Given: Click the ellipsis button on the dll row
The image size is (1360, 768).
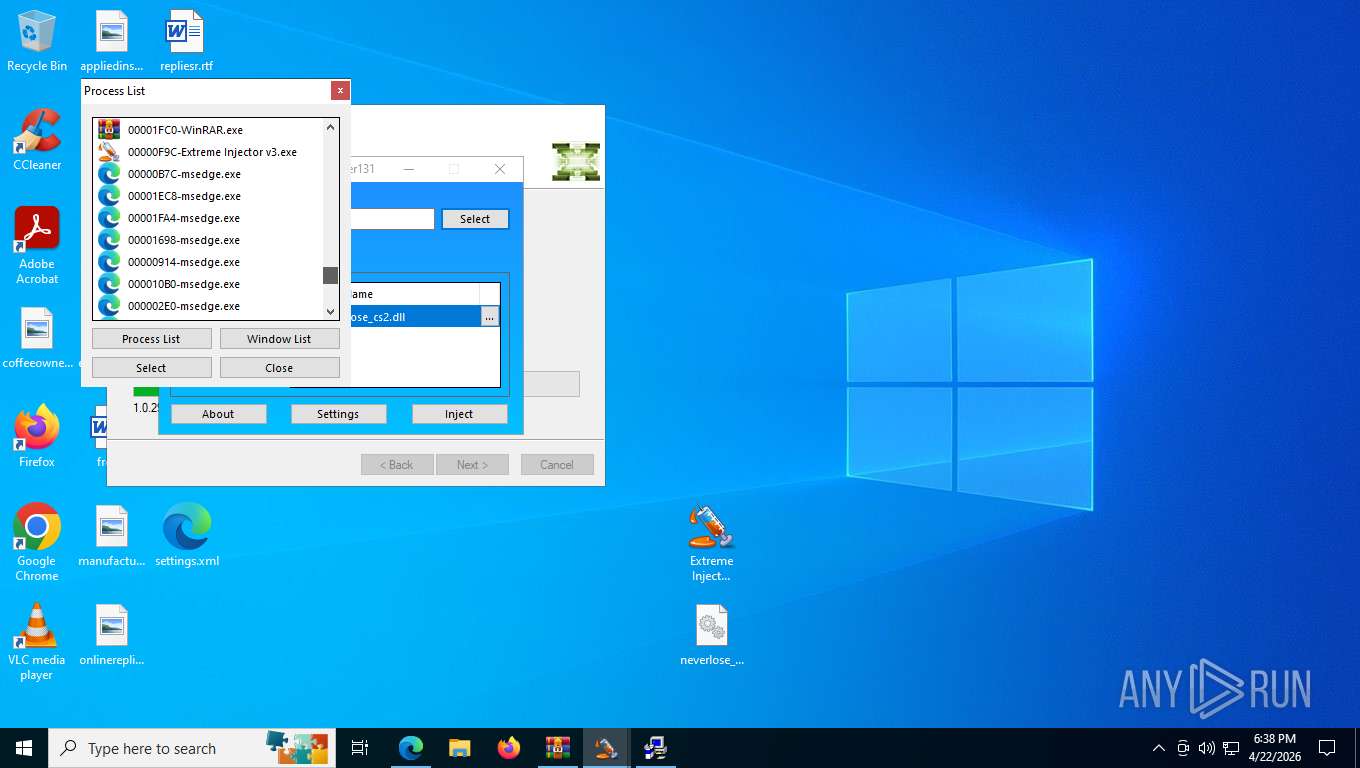Looking at the screenshot, I should 489,317.
